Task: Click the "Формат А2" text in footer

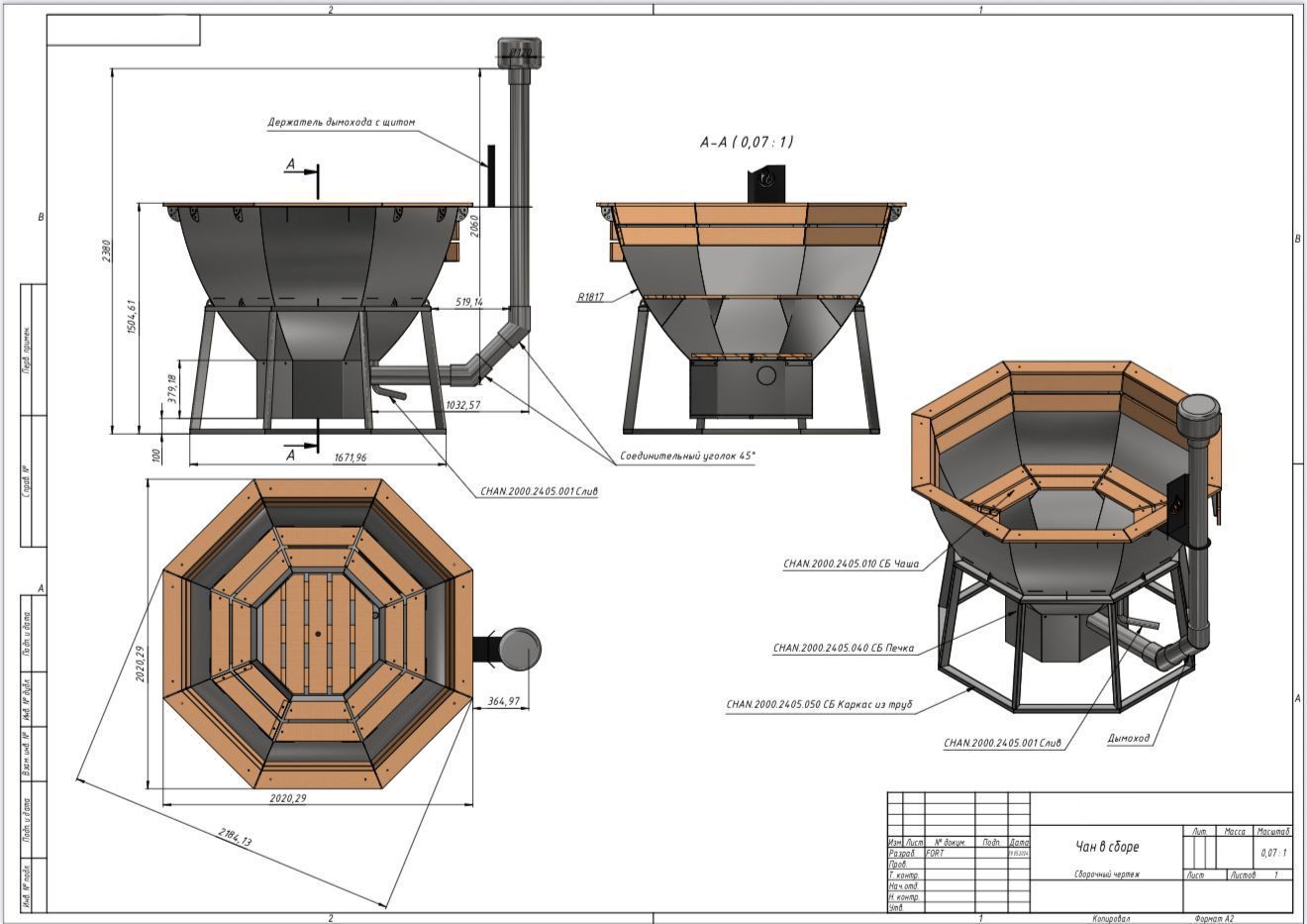Action: tap(1214, 918)
